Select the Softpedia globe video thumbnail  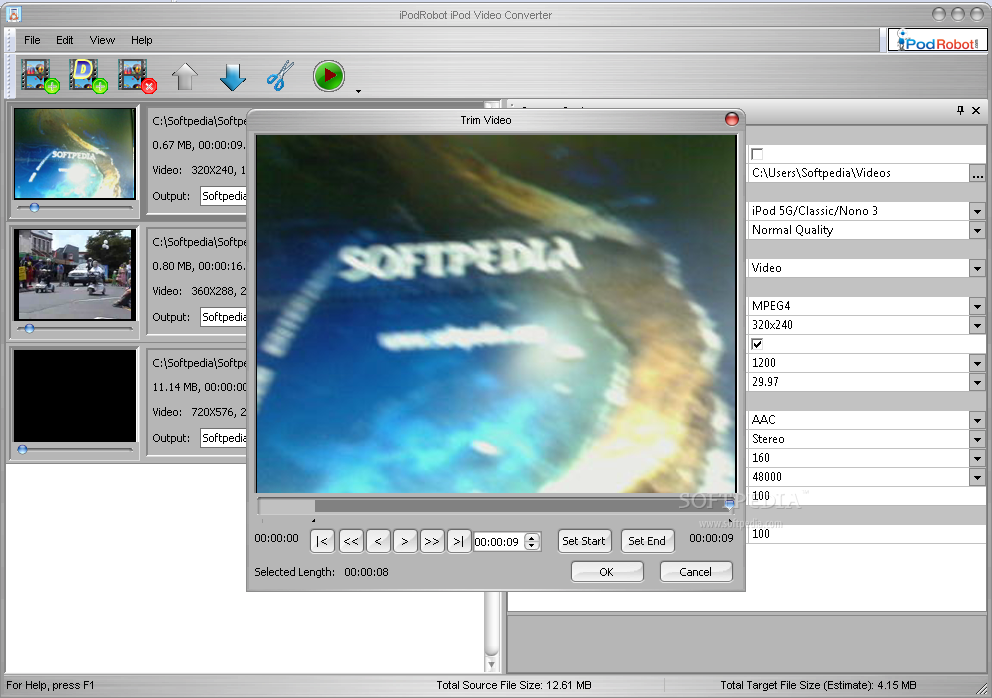coord(75,153)
